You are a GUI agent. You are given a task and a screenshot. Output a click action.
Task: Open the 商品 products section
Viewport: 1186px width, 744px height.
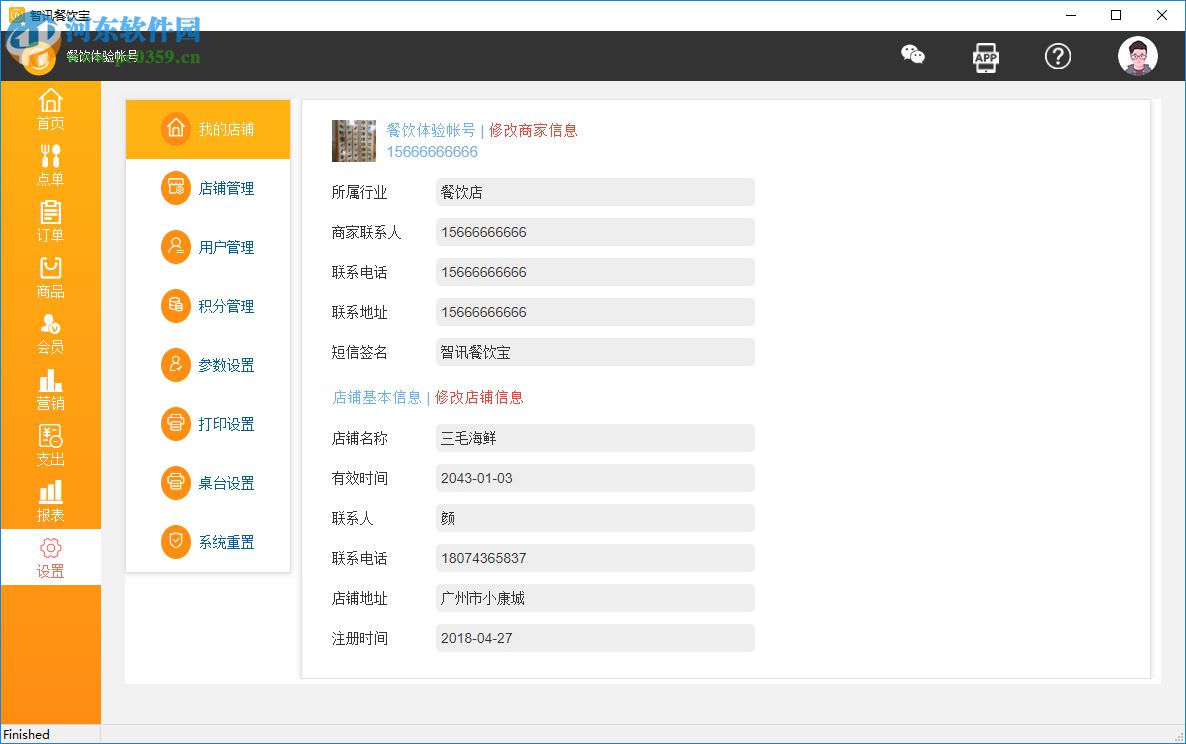click(50, 278)
